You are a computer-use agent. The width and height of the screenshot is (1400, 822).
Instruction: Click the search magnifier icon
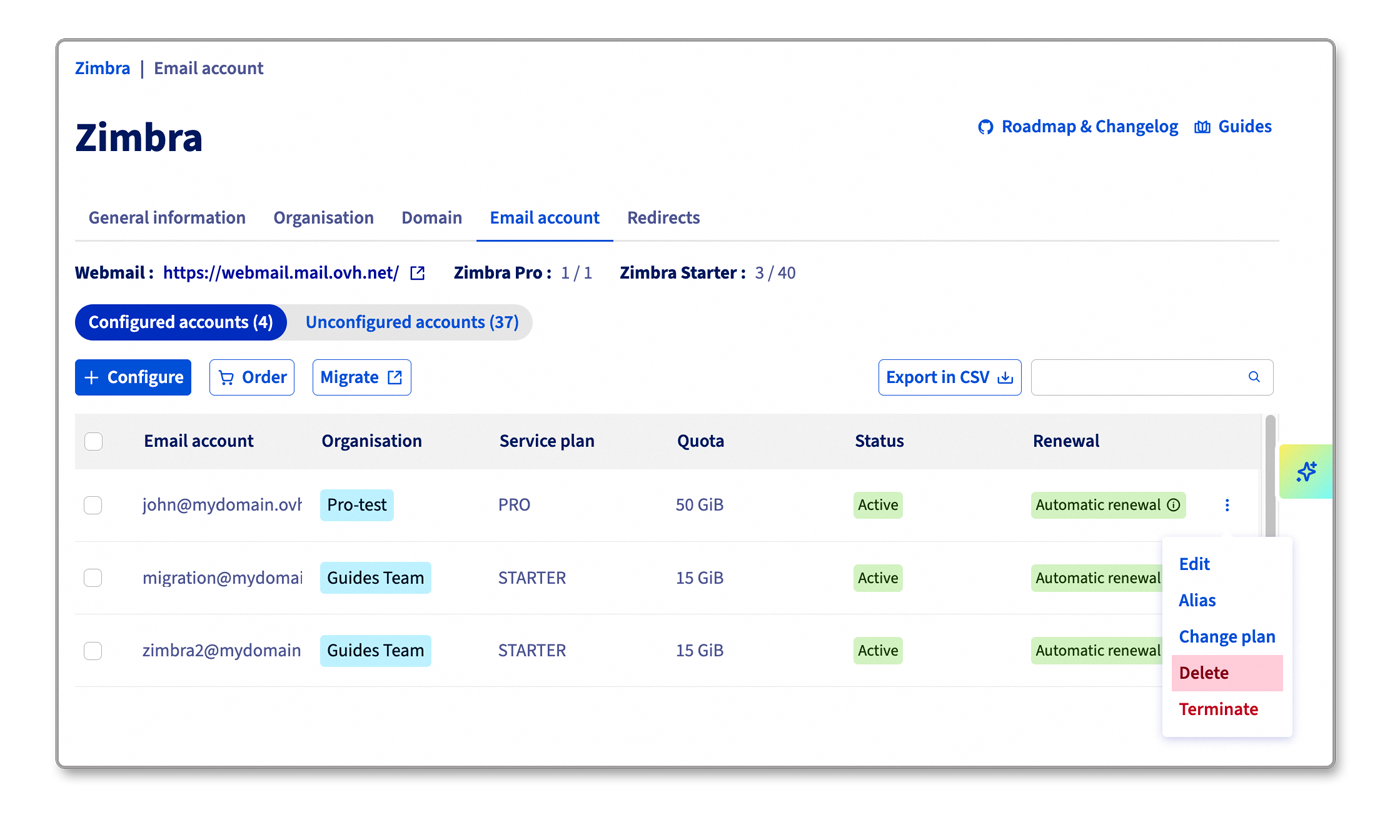click(x=1254, y=377)
